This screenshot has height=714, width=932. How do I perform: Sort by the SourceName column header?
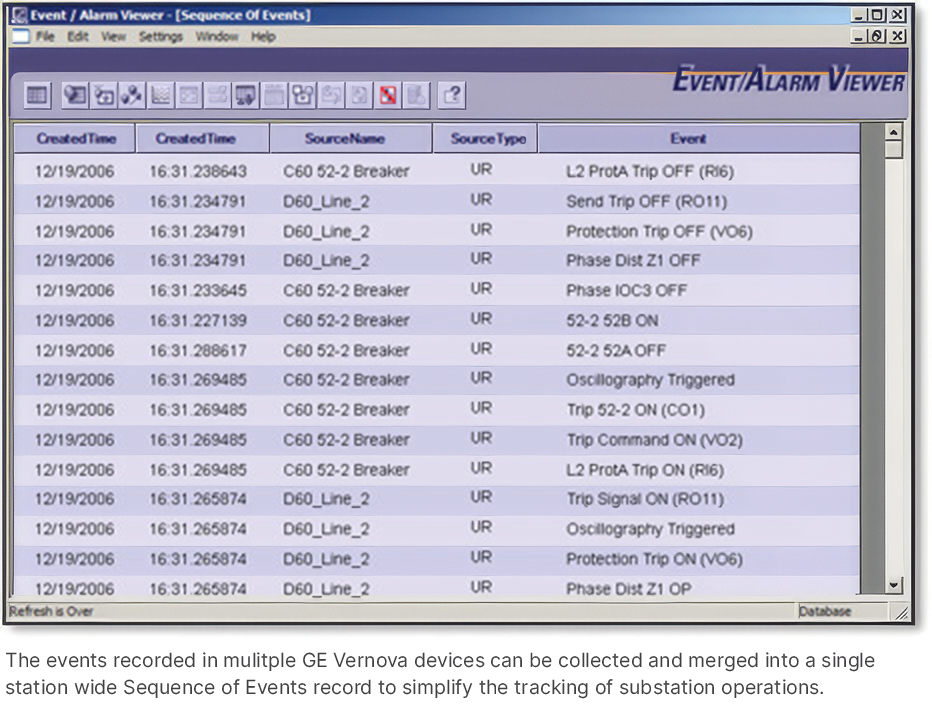351,139
